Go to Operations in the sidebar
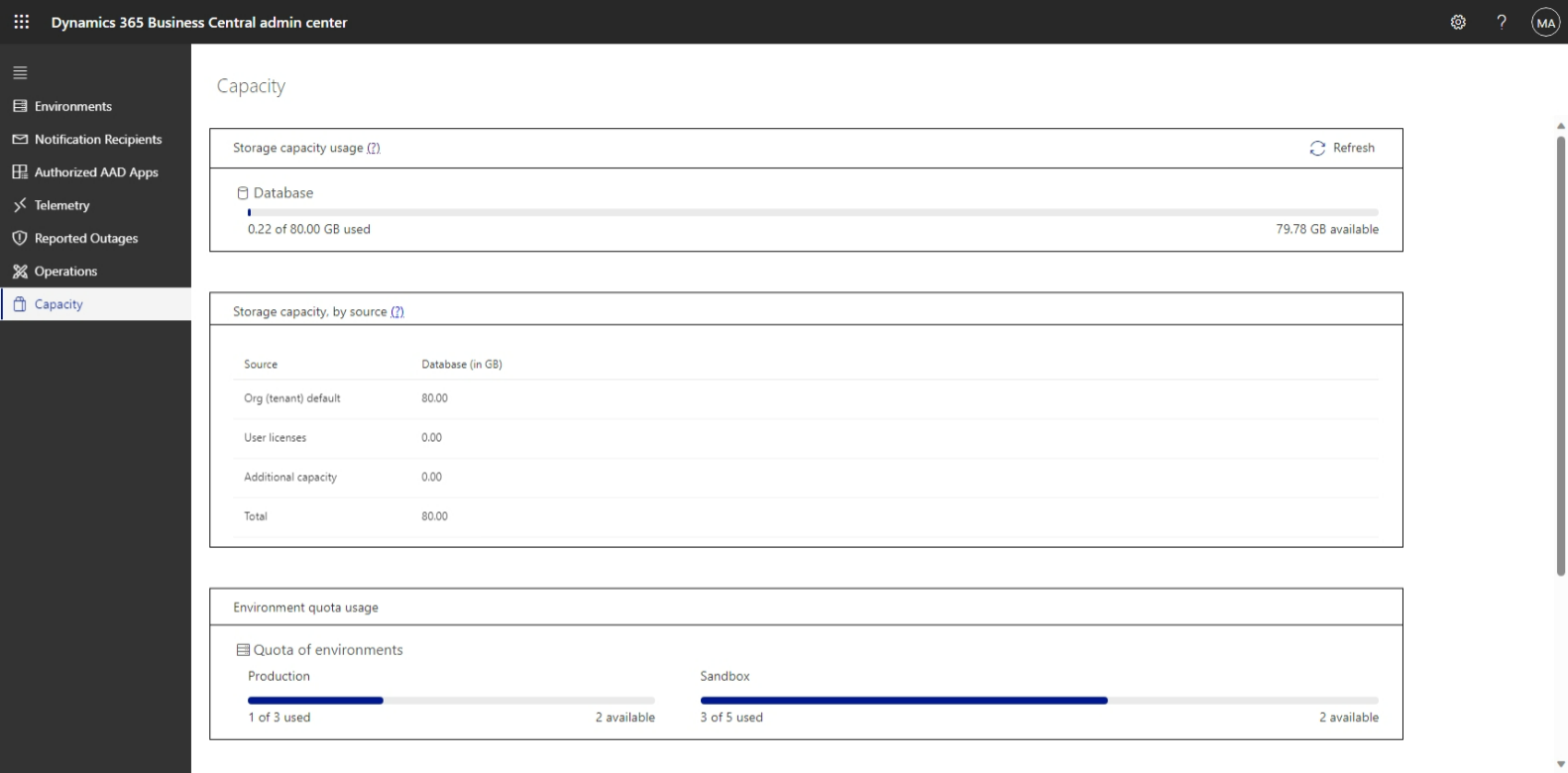Viewport: 1568px width, 773px height. [x=65, y=272]
